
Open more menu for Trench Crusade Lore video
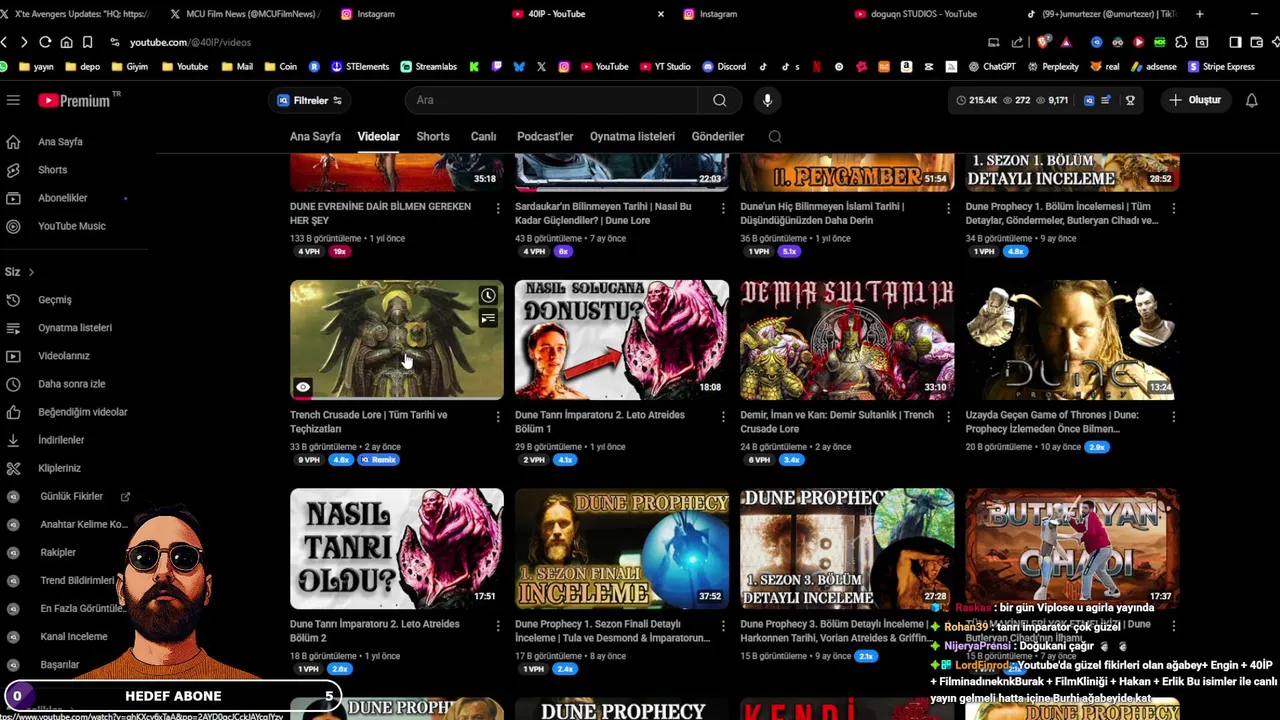(498, 416)
